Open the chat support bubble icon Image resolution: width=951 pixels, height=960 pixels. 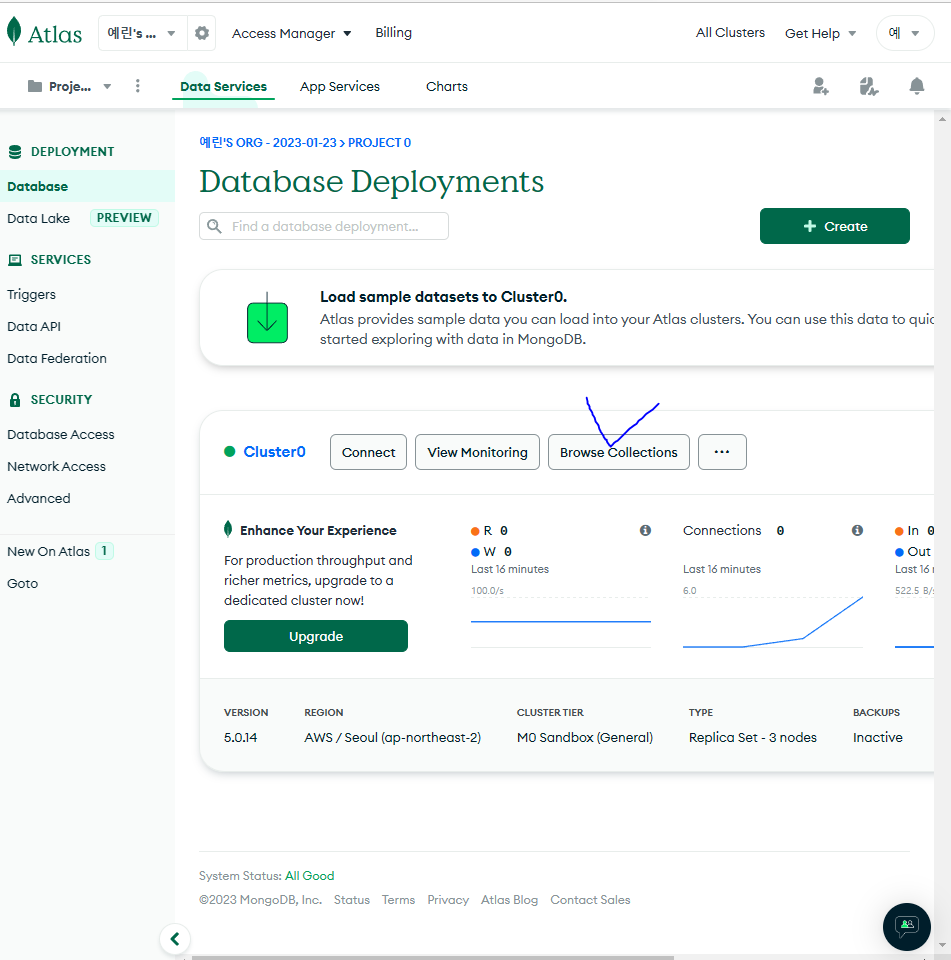click(x=907, y=926)
